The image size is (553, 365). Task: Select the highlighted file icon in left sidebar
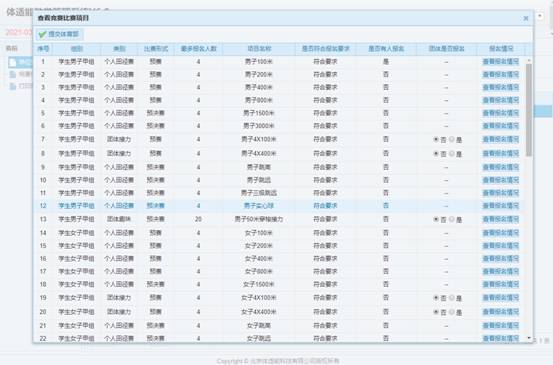click(13, 62)
